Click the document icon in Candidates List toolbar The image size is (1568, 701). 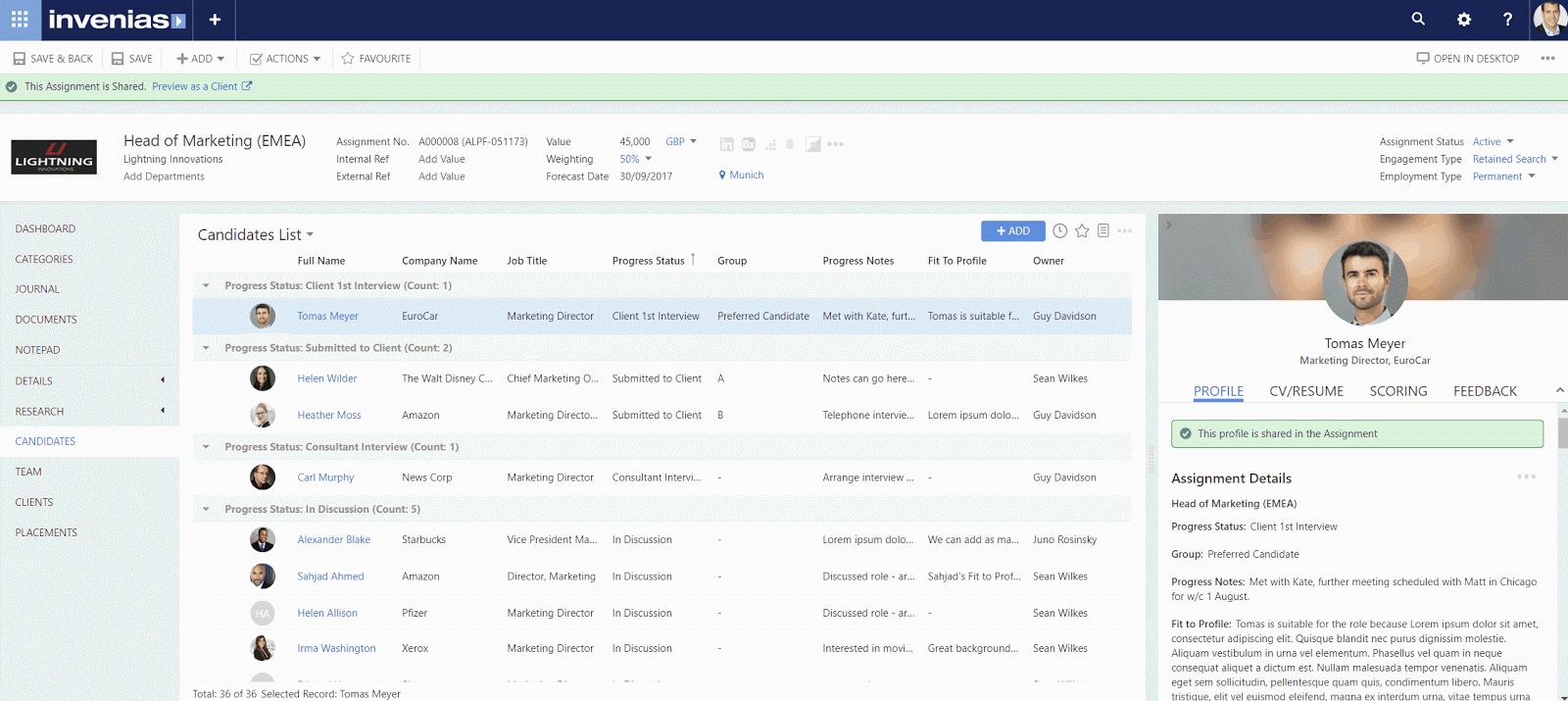[1103, 231]
